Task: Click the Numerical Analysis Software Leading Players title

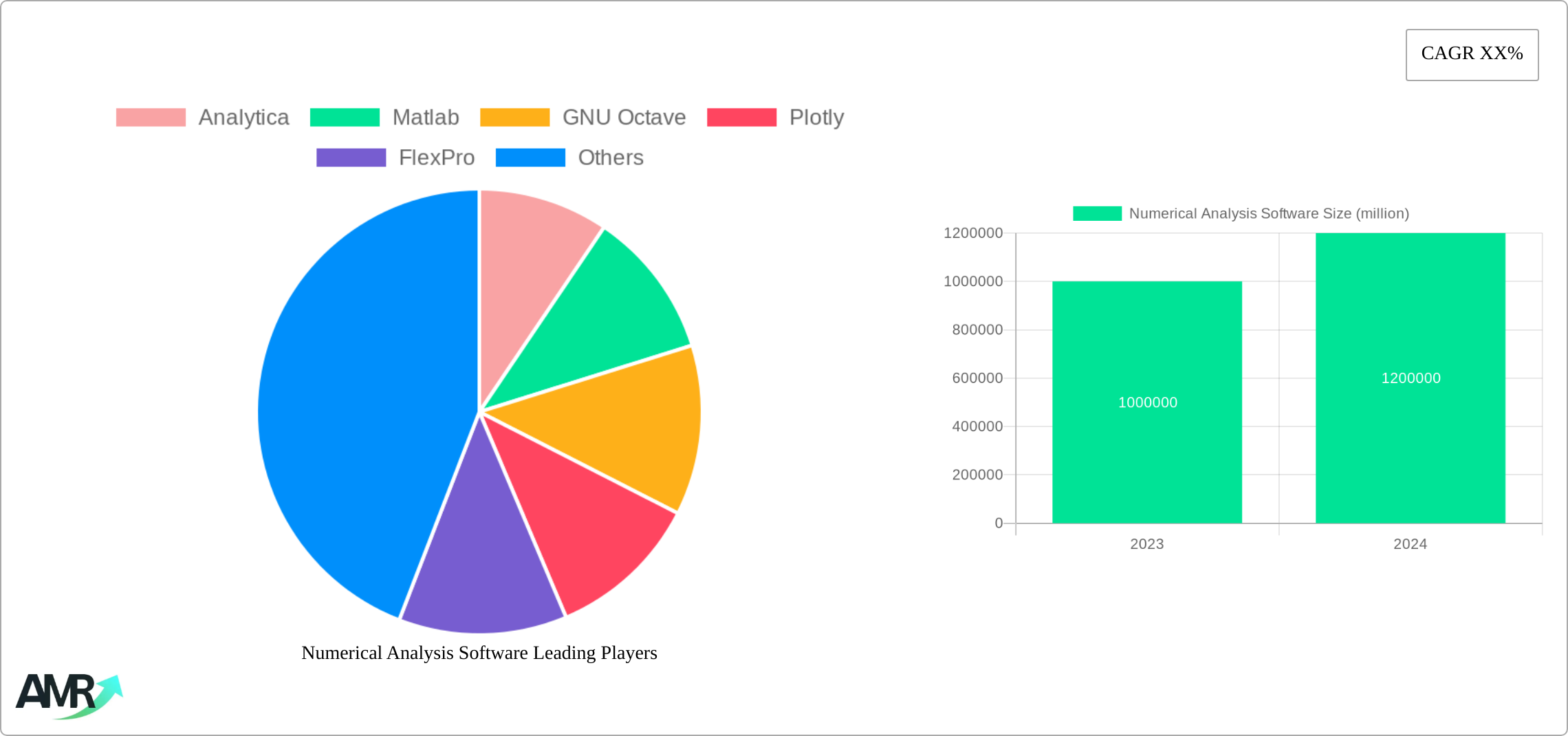Action: pos(479,653)
